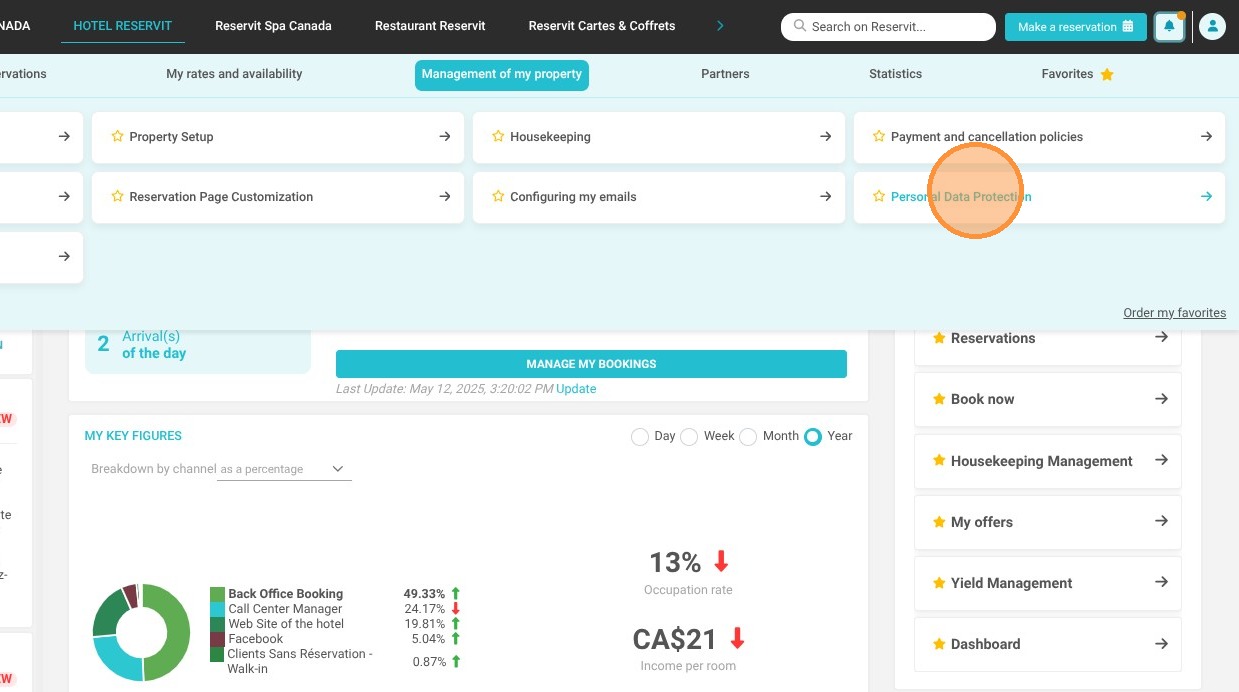Click the 13% Occupation rate figure
The width and height of the screenshot is (1239, 692).
pyautogui.click(x=689, y=572)
